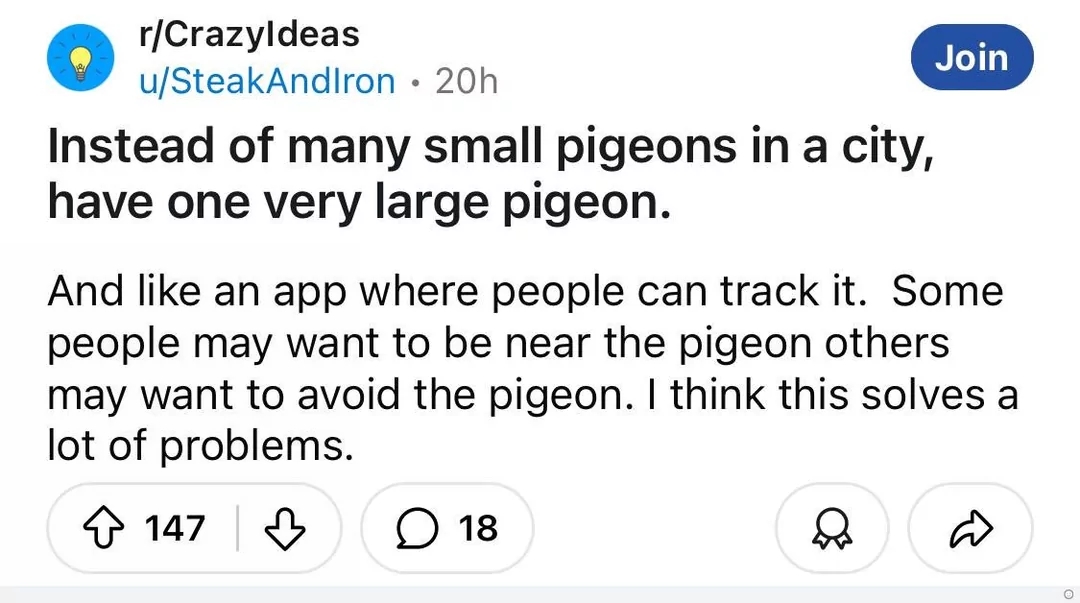
Task: Open u/SteakAndIron's profile
Action: (x=267, y=81)
